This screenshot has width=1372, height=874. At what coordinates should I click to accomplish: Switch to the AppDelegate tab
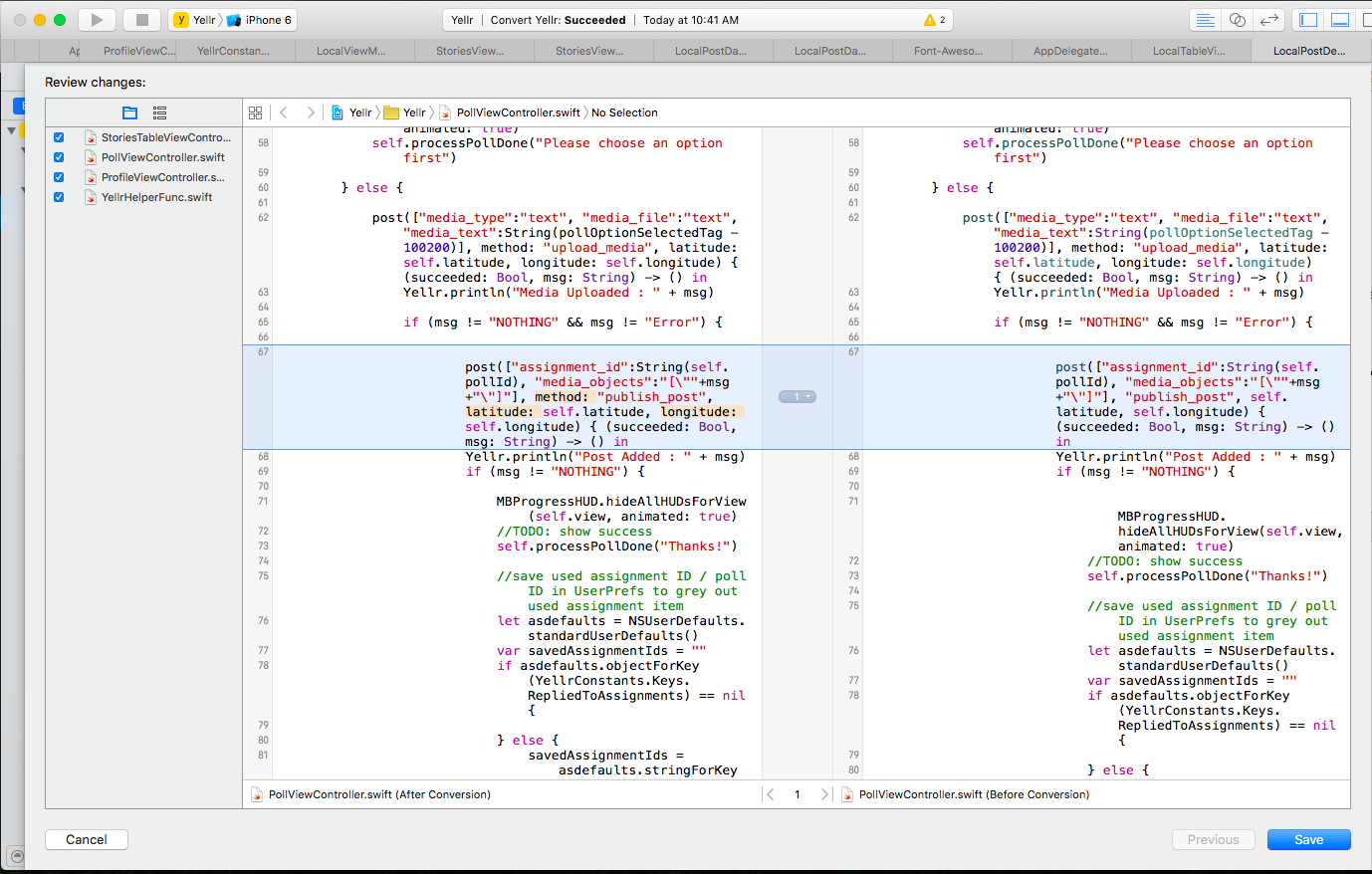[x=1070, y=51]
